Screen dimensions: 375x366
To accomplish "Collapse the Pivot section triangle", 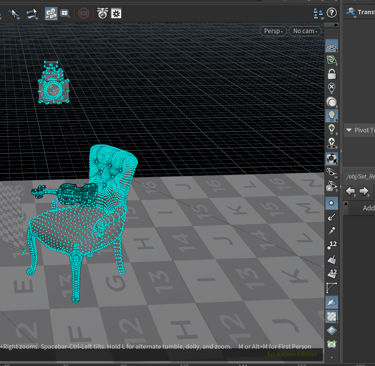I will click(349, 130).
